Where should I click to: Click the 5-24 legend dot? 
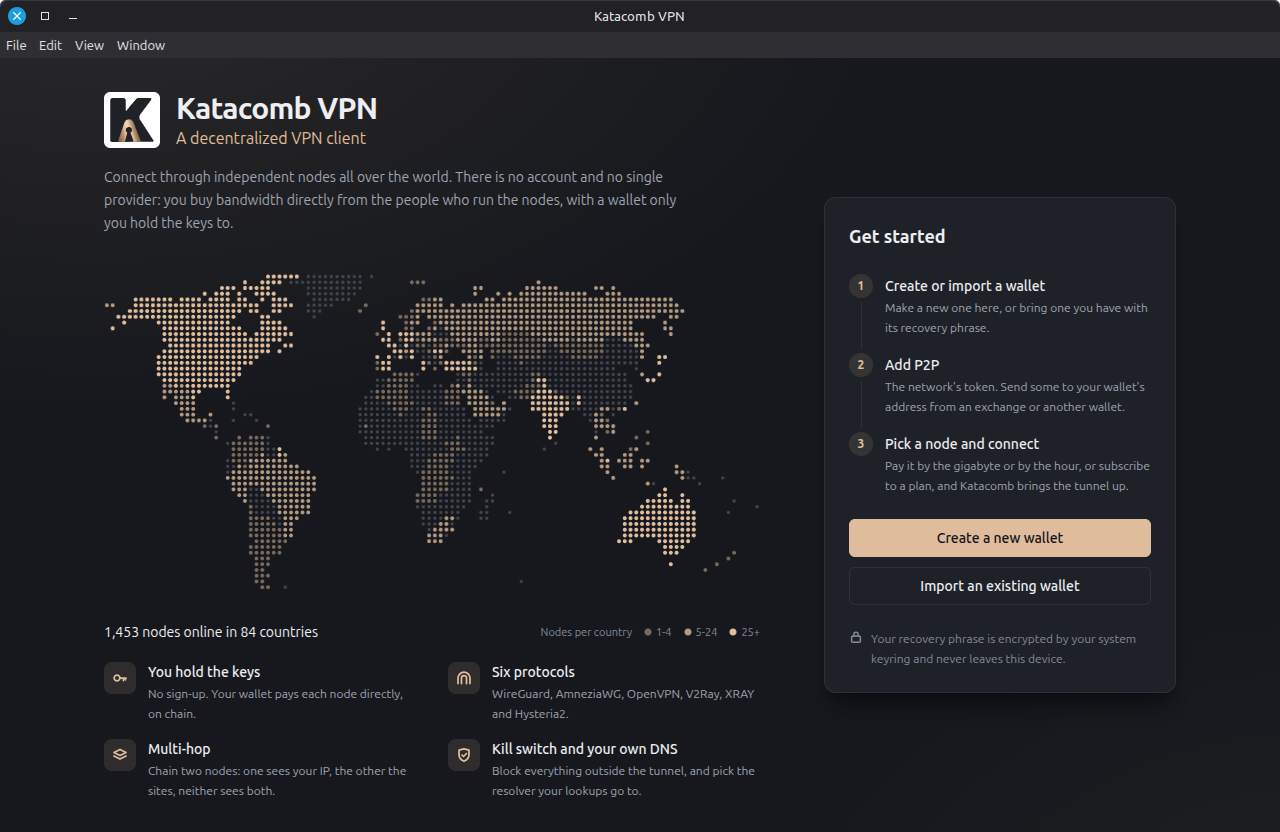coord(688,632)
